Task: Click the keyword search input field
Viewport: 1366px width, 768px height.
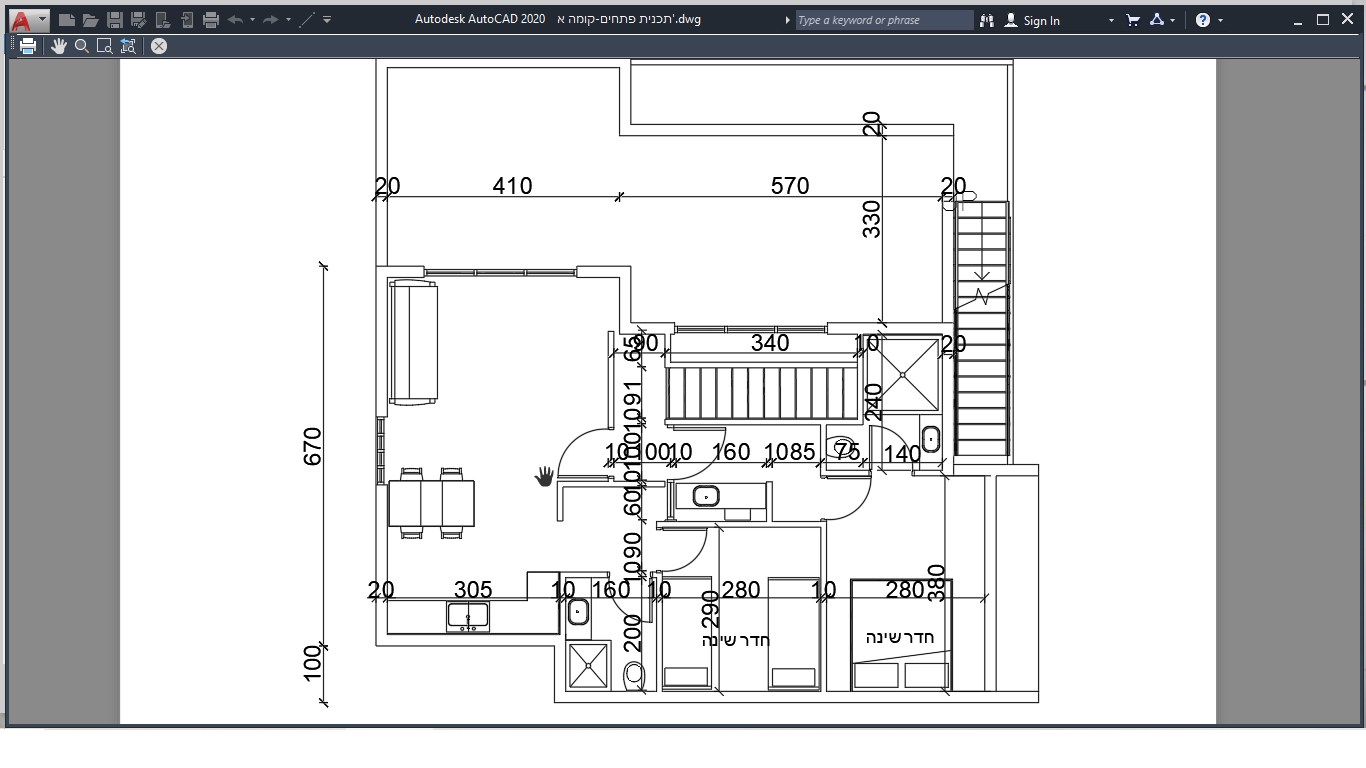Action: (884, 20)
